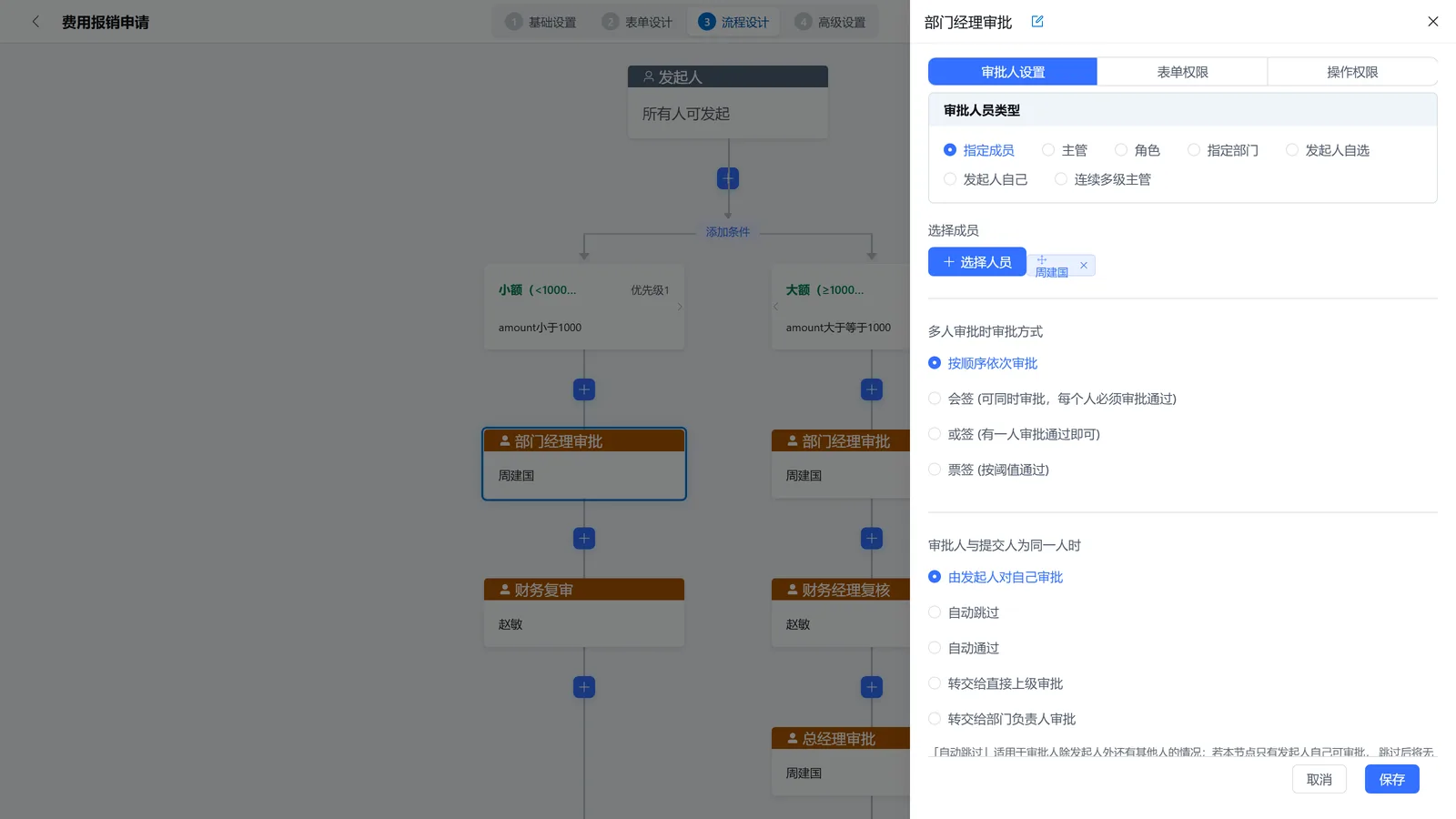Click the 添加条件 link
Viewport: 1456px width, 819px height.
click(728, 232)
